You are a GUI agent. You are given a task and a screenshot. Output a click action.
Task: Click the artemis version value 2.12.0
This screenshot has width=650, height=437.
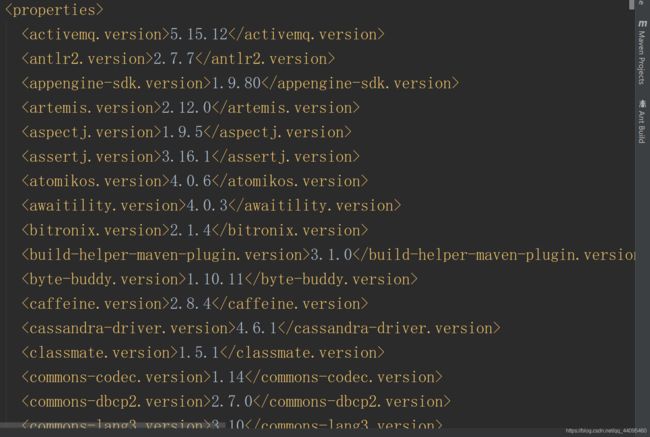point(187,108)
